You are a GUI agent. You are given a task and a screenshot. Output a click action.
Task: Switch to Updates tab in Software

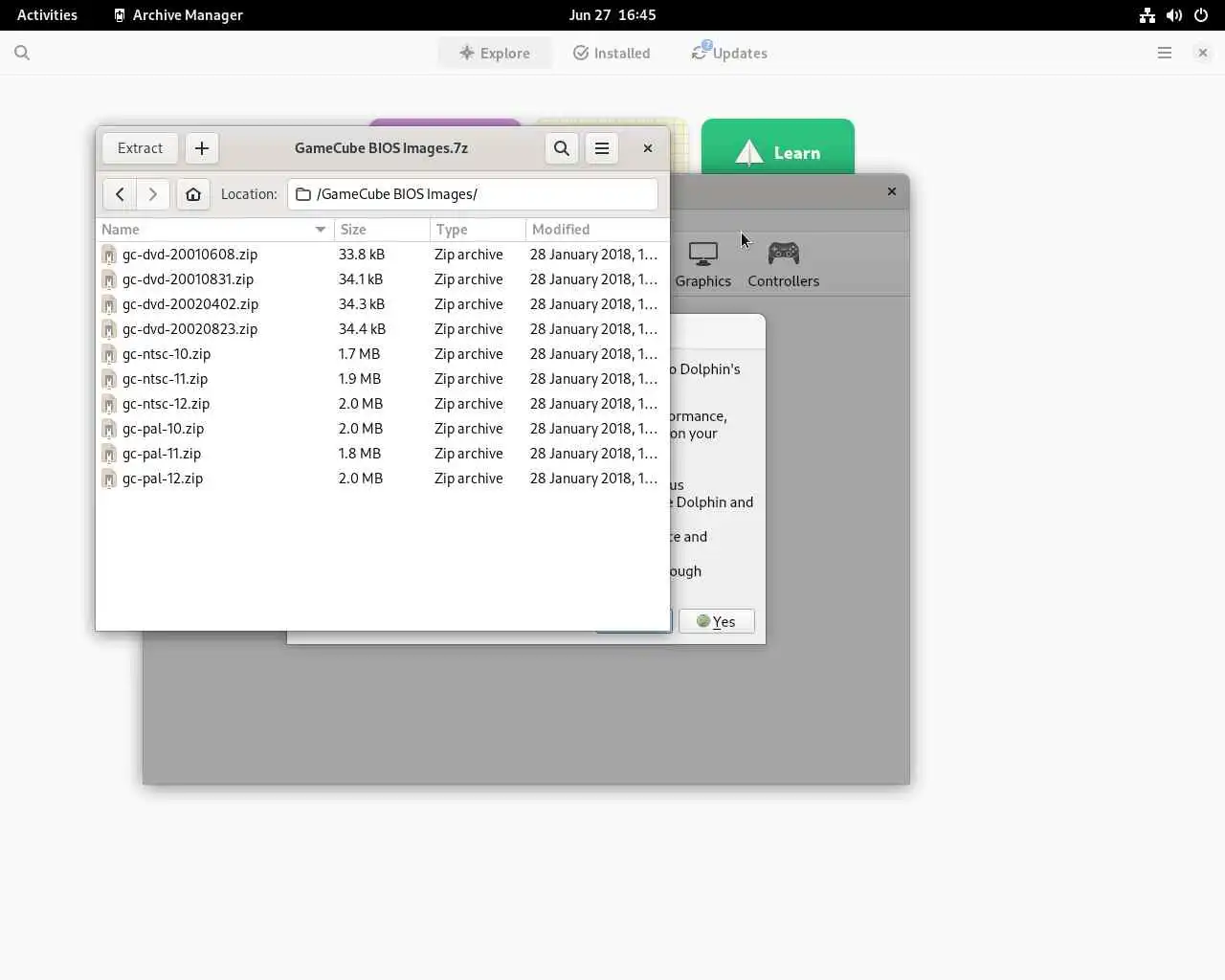tap(729, 54)
